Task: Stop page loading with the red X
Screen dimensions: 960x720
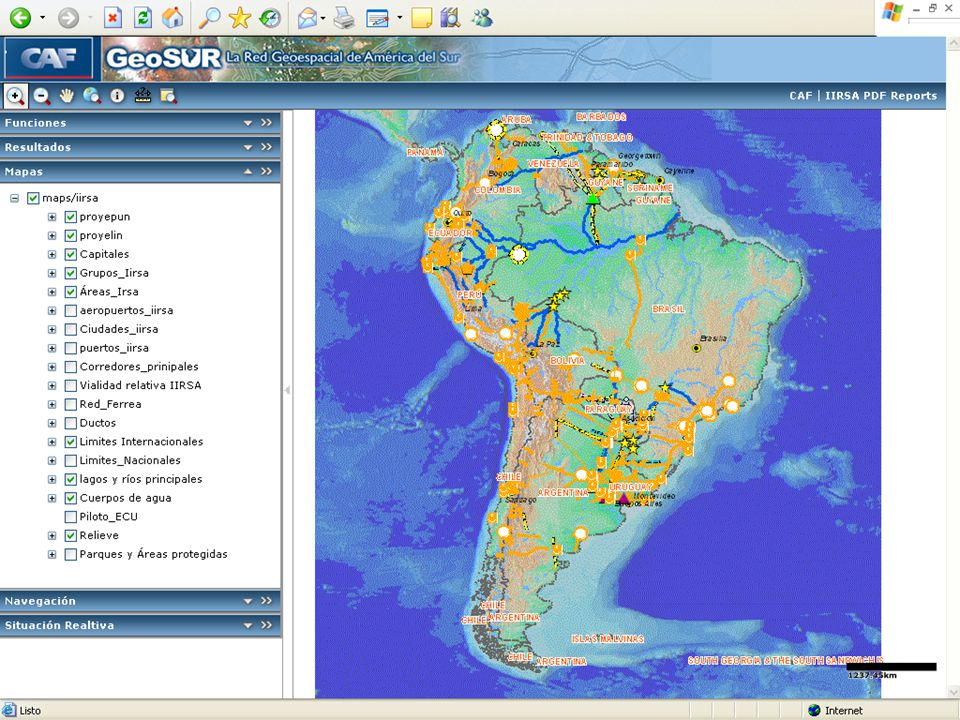Action: pyautogui.click(x=113, y=18)
